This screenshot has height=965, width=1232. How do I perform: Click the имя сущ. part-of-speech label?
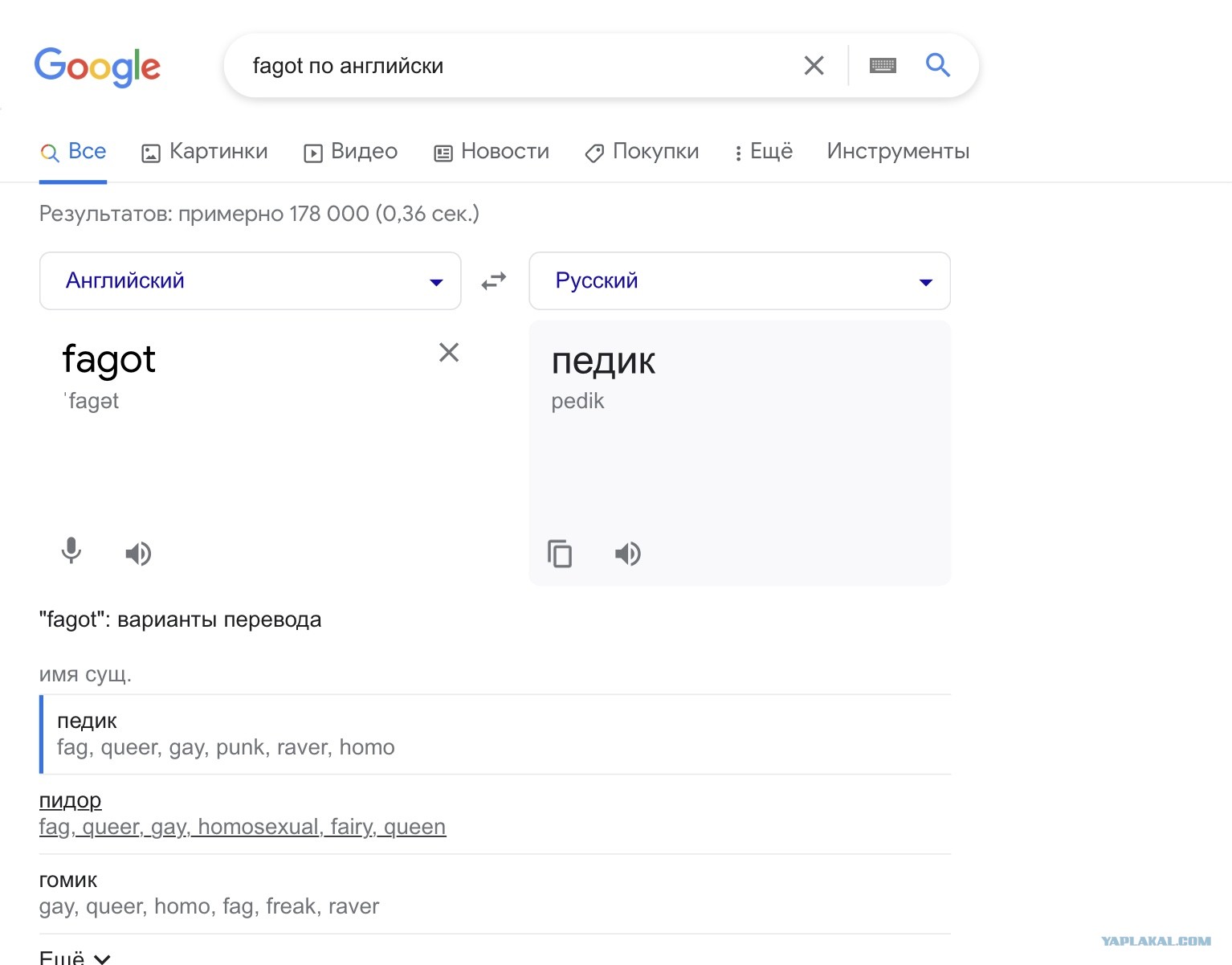[85, 673]
